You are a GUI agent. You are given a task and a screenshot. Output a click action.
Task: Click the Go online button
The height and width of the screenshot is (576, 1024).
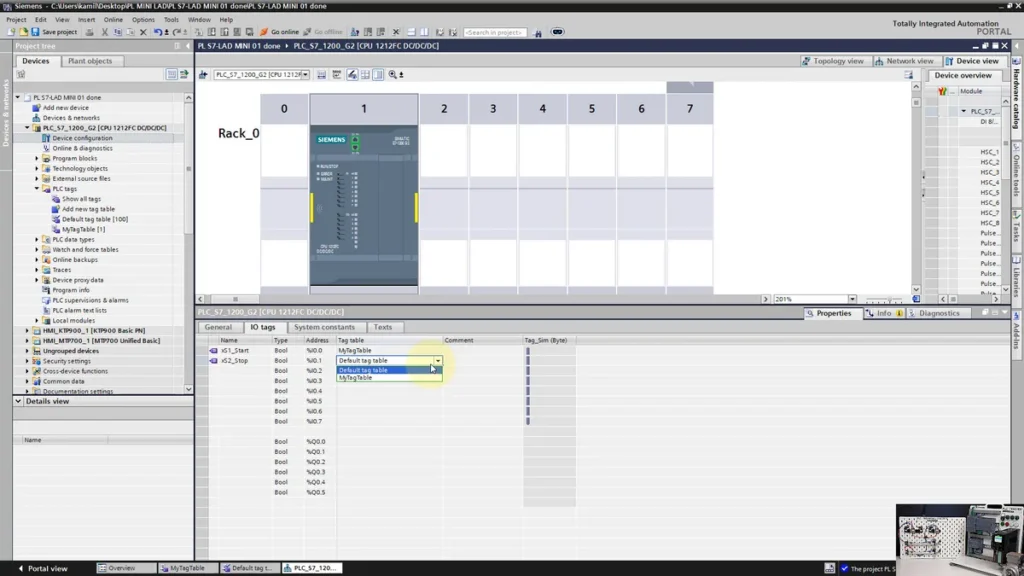click(x=280, y=32)
